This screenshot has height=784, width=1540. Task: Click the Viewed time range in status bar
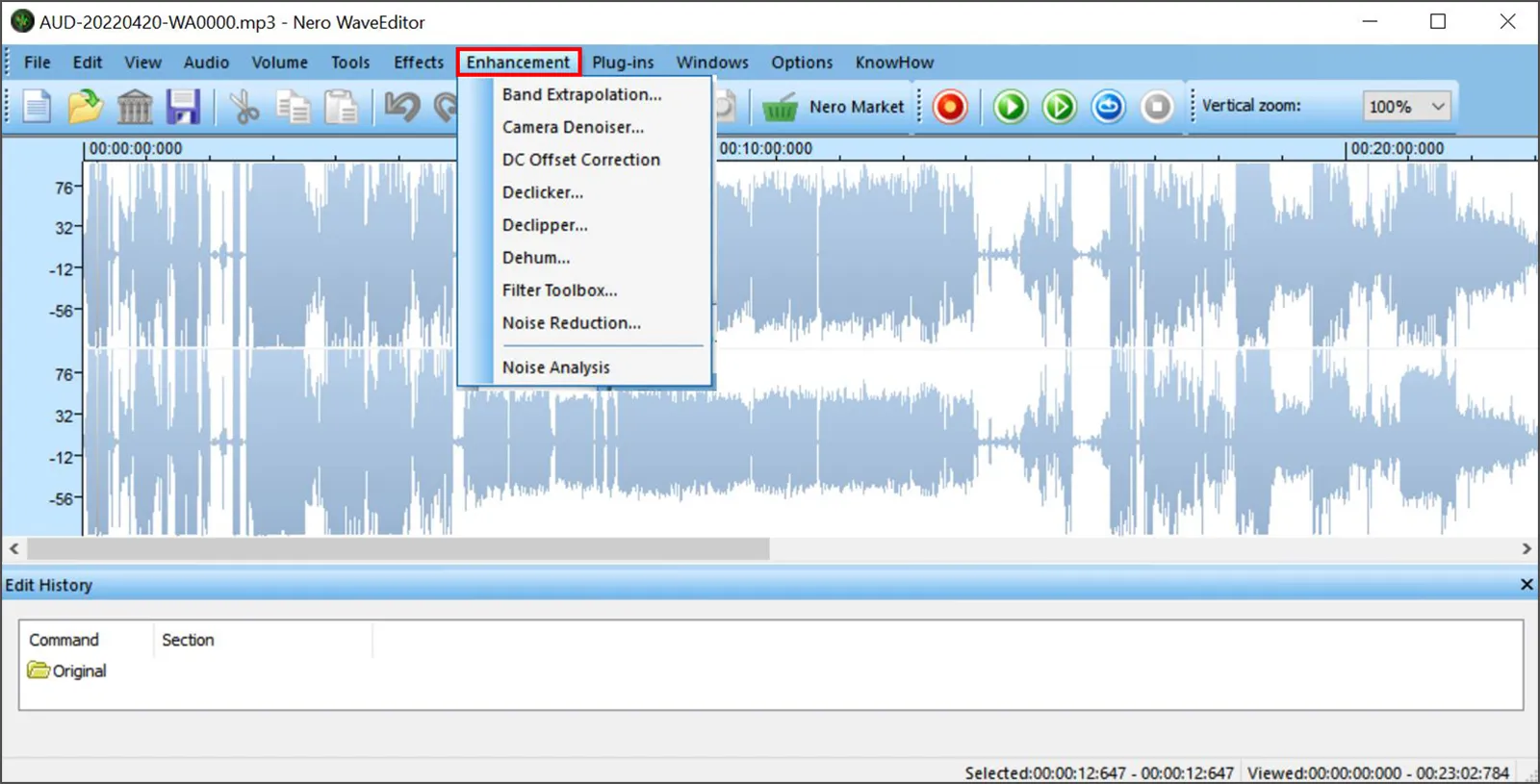pos(1378,772)
